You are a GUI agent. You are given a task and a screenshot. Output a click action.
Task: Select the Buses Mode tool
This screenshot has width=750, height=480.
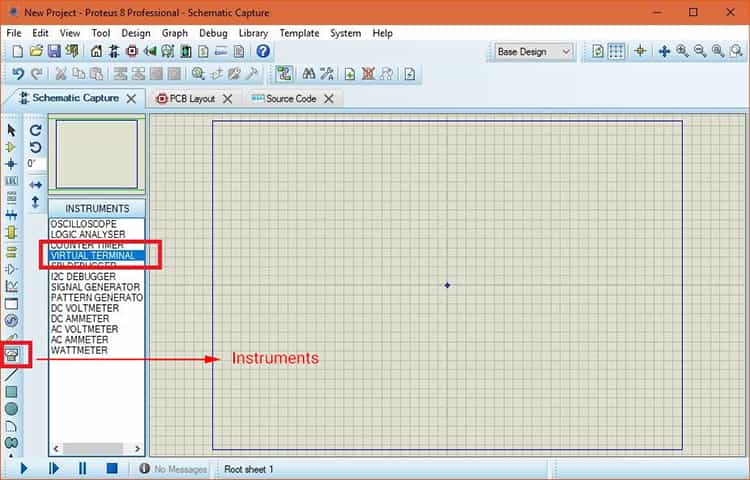click(x=11, y=215)
